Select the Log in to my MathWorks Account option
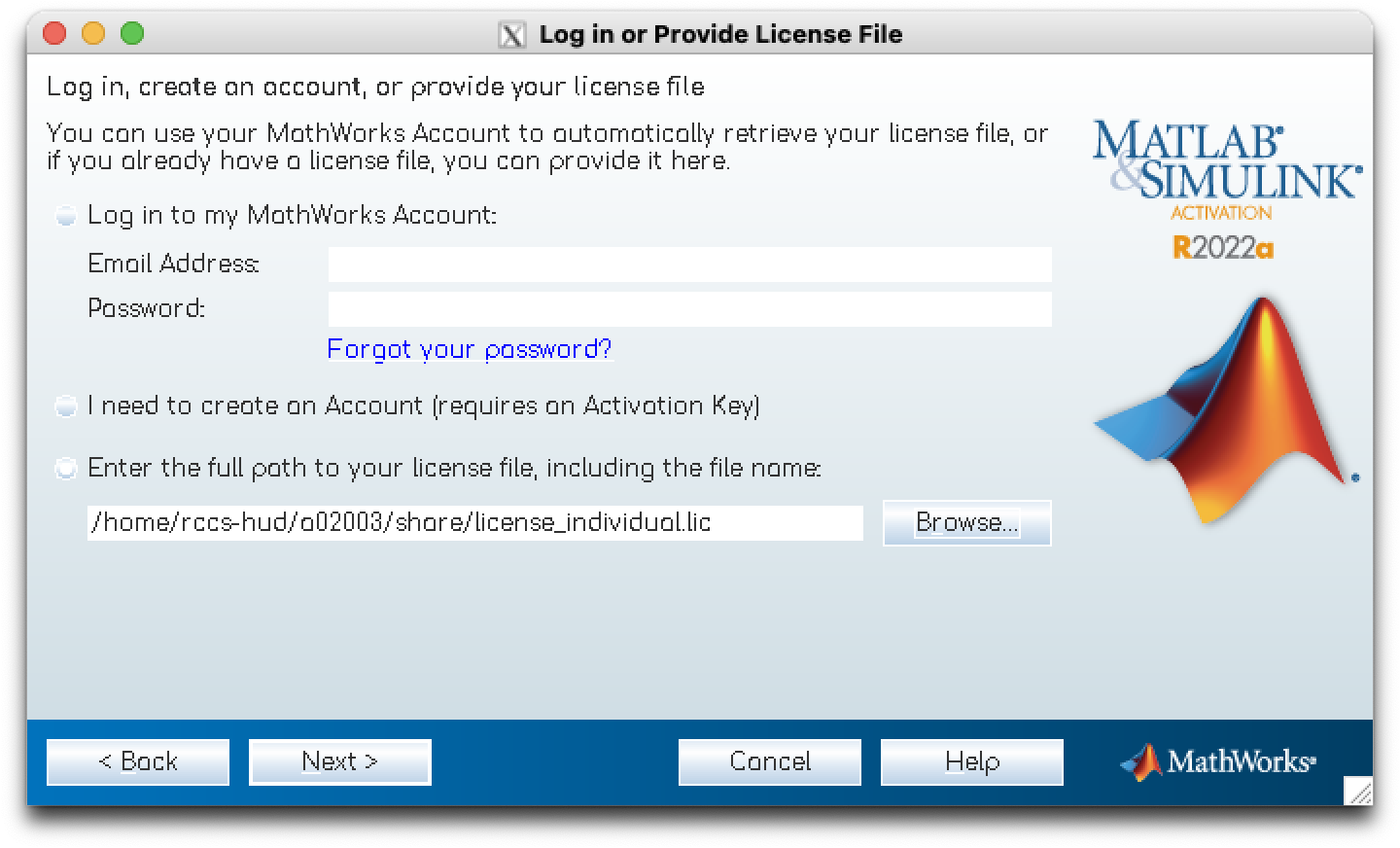Image resolution: width=1400 pixels, height=848 pixels. (66, 216)
